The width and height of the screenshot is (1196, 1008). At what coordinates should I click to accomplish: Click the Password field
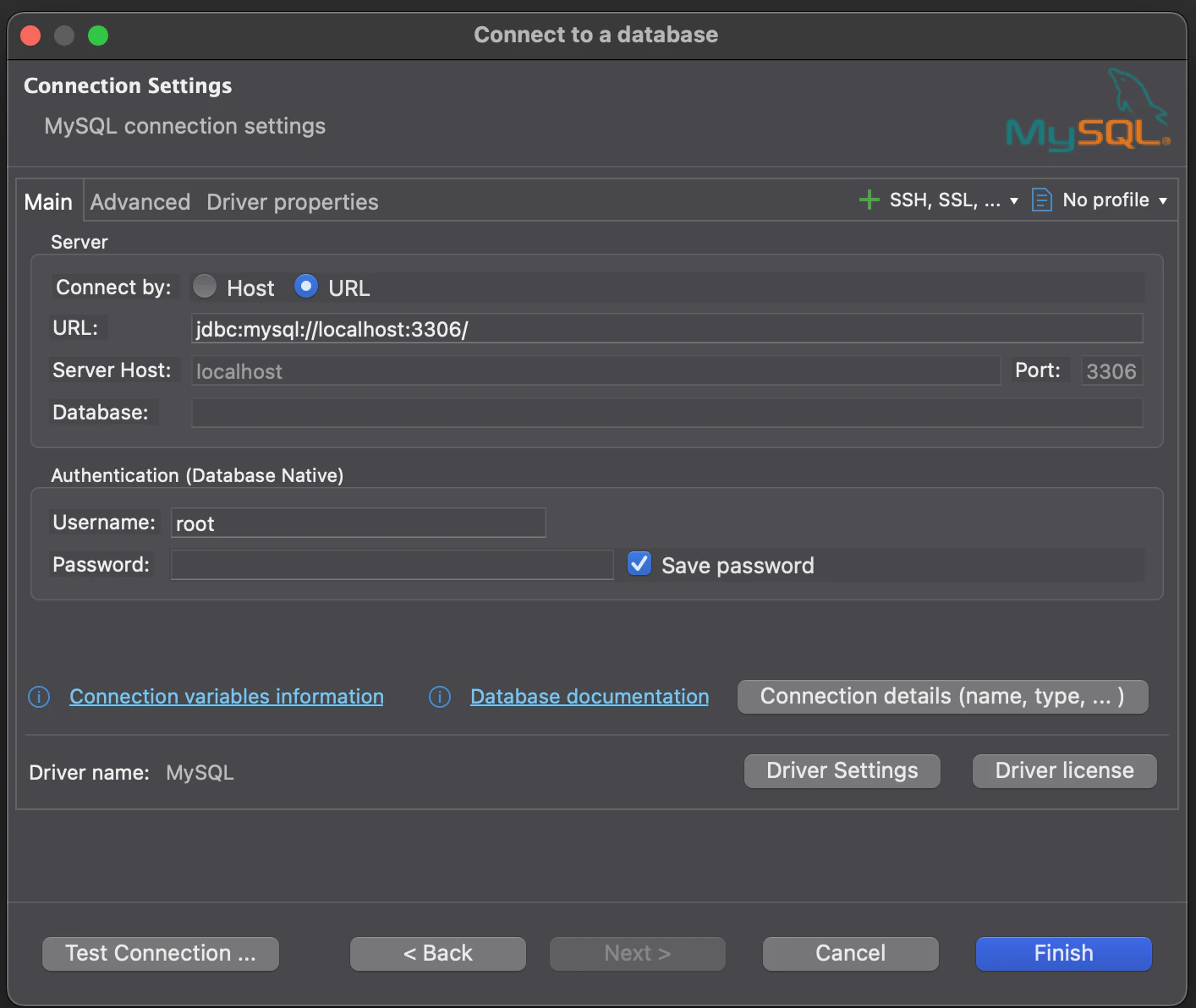(x=392, y=565)
